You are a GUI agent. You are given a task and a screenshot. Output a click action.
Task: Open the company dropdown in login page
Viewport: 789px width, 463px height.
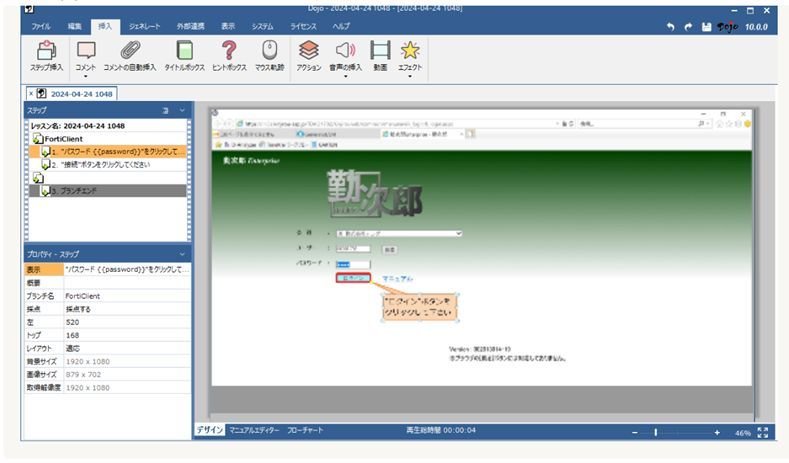(x=399, y=234)
